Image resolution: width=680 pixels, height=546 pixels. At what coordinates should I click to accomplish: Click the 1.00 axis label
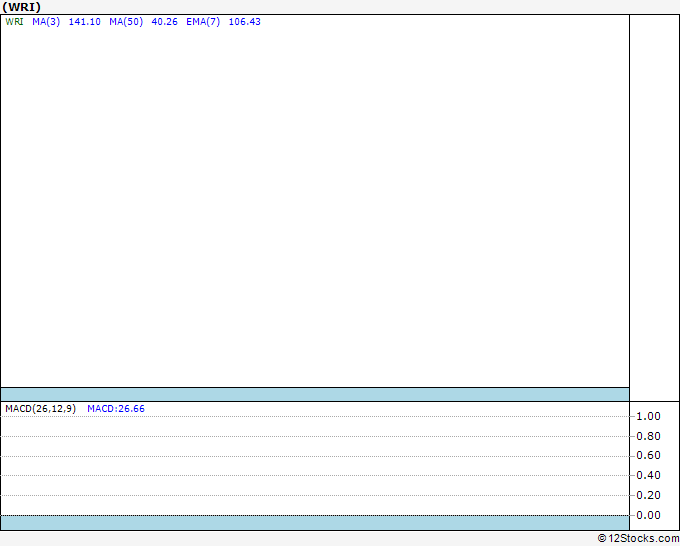point(648,416)
